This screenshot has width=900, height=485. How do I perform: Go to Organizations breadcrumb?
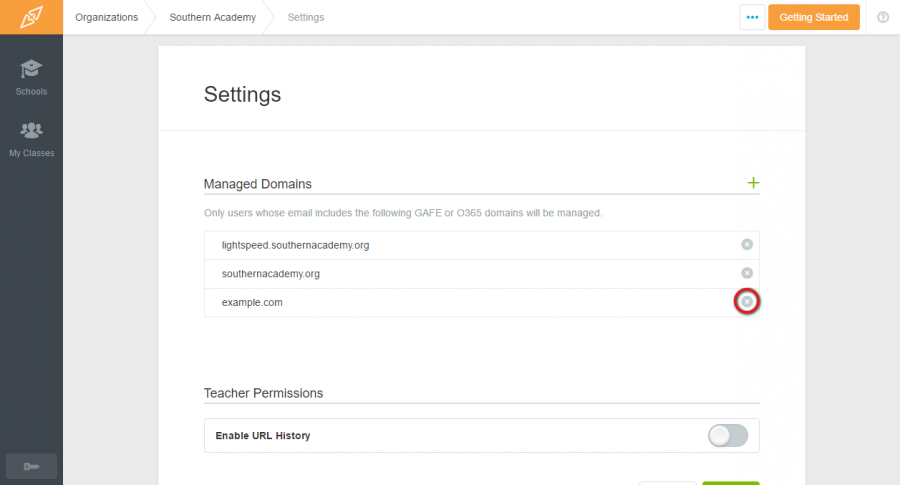click(x=106, y=17)
